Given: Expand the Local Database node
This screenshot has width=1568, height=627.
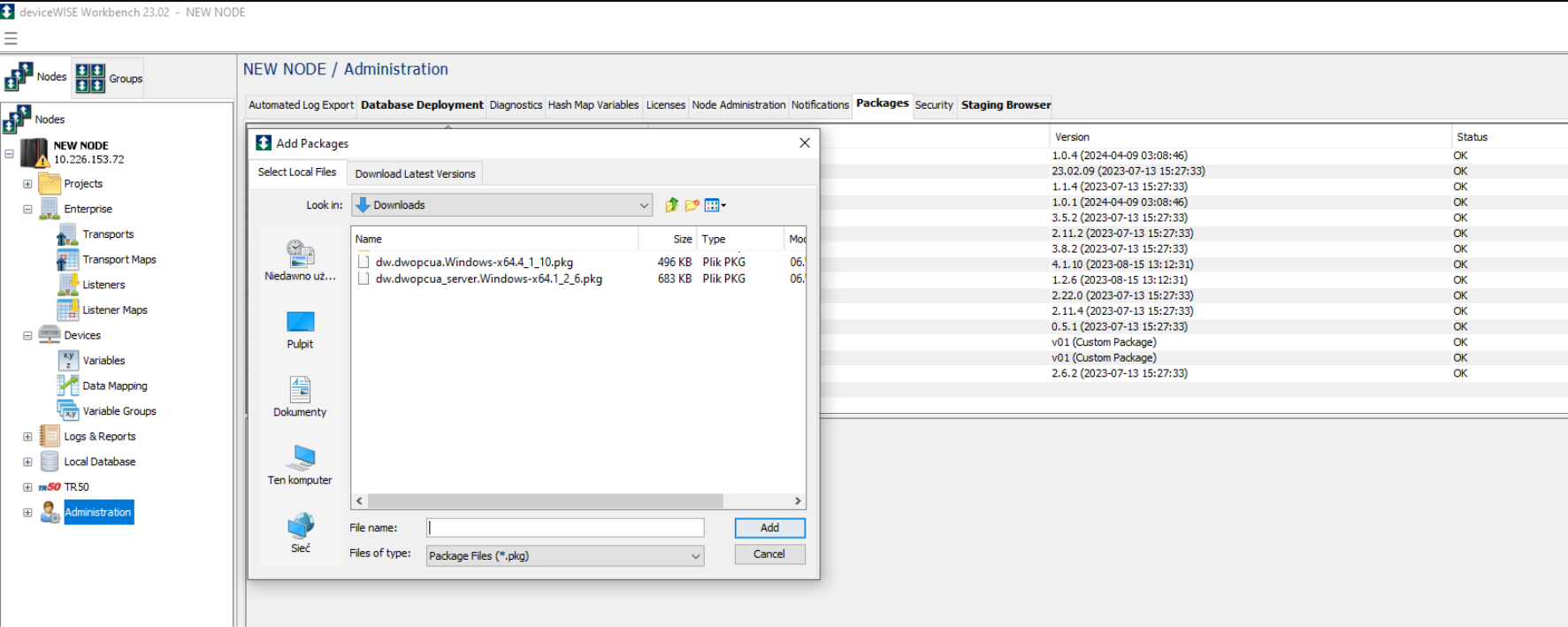Looking at the screenshot, I should point(27,462).
